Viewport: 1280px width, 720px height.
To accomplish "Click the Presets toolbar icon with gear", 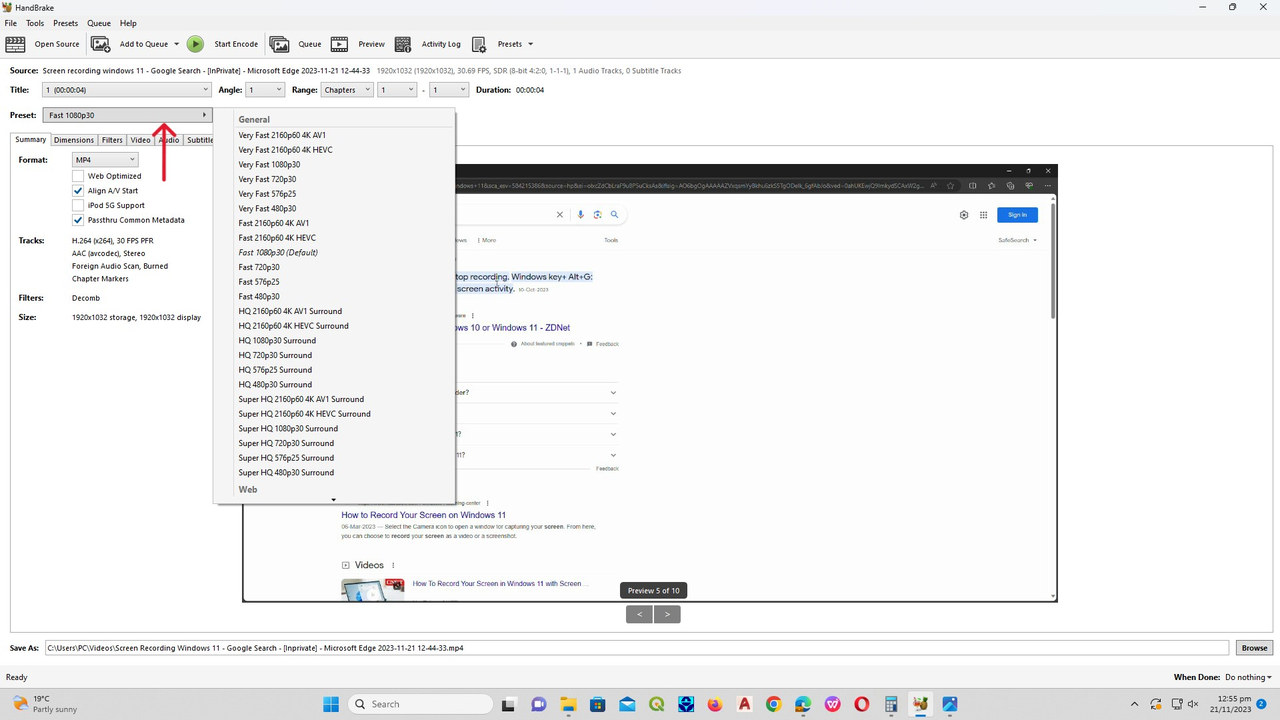I will click(479, 44).
